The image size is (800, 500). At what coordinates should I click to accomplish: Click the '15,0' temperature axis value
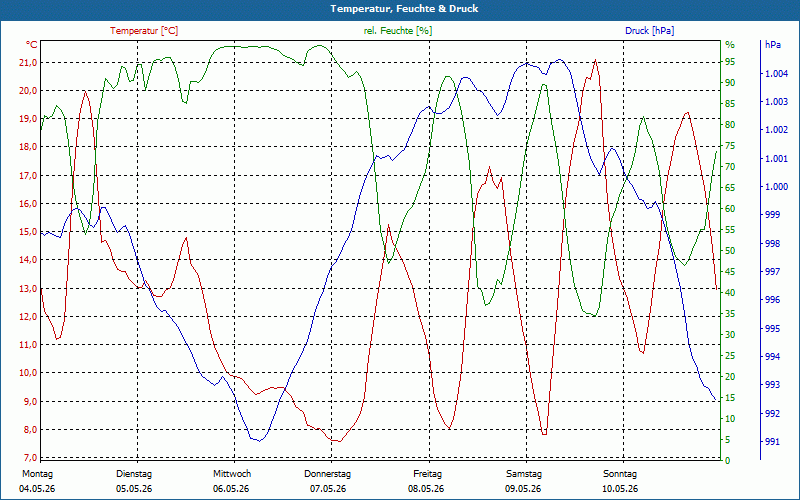coord(28,232)
